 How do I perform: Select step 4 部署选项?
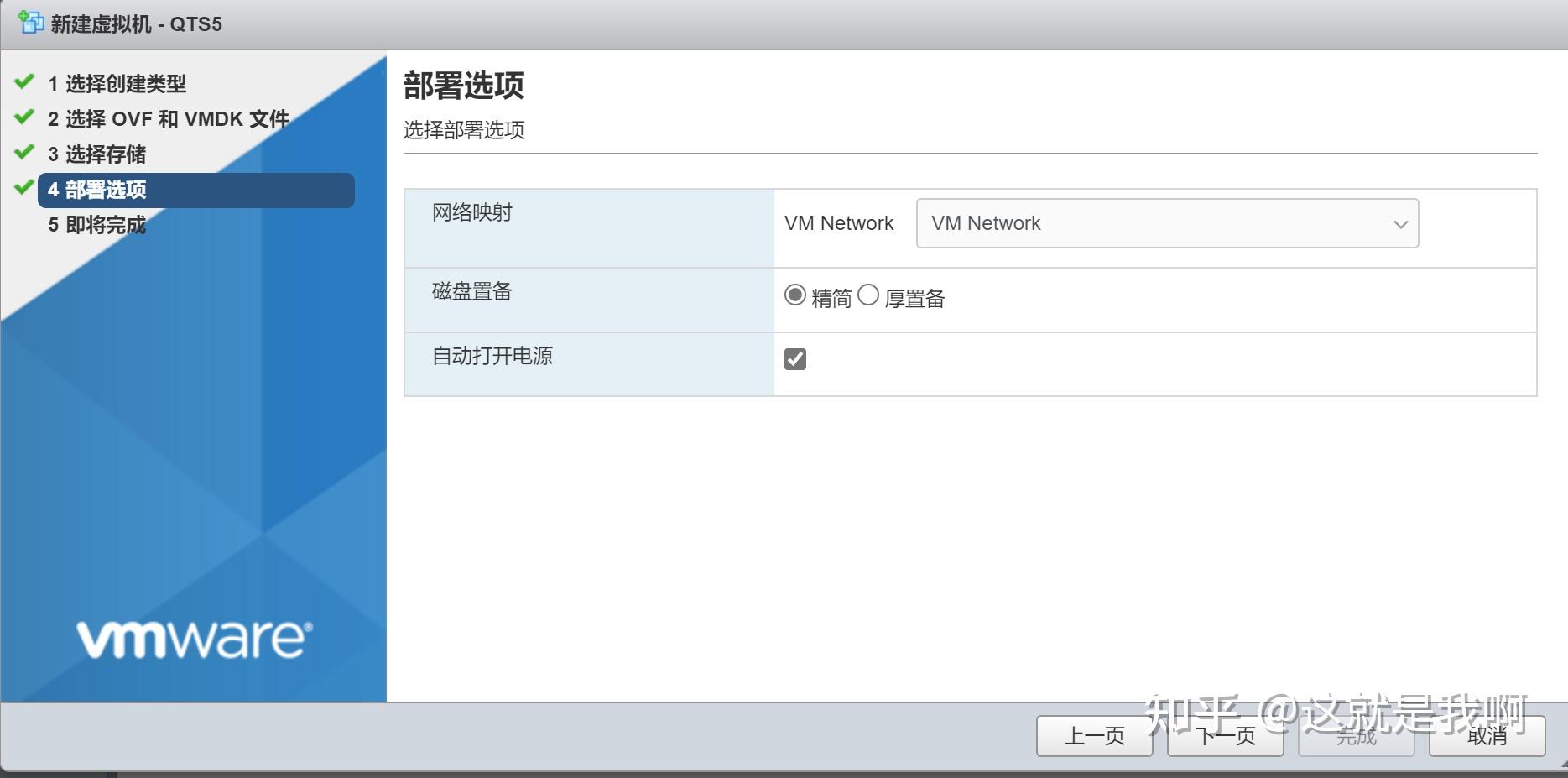click(196, 190)
